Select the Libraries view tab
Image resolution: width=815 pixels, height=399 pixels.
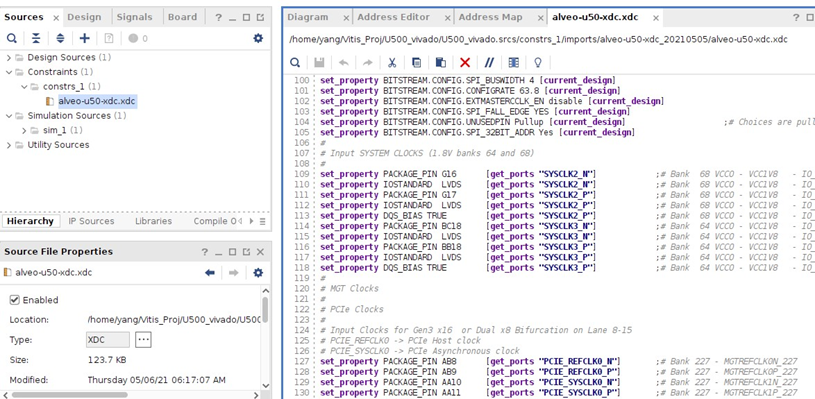153,221
